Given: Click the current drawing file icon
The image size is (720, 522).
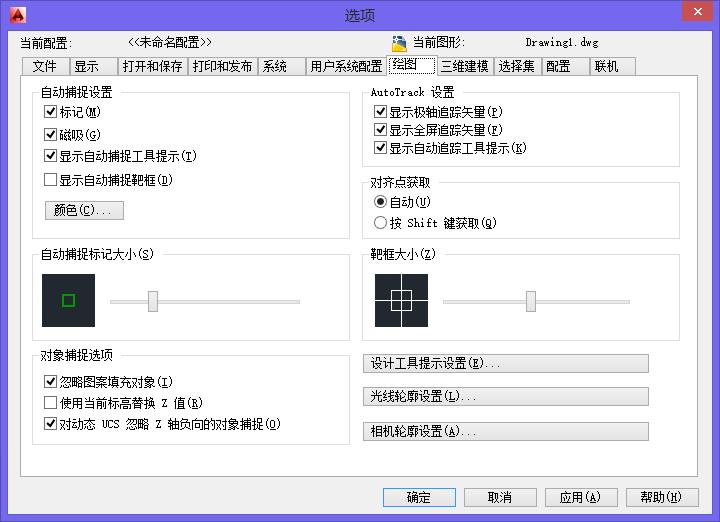Looking at the screenshot, I should pos(399,43).
